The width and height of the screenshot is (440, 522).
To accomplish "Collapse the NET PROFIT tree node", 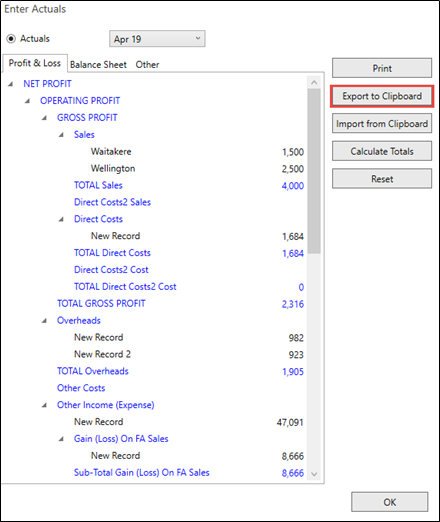I will [x=11, y=84].
